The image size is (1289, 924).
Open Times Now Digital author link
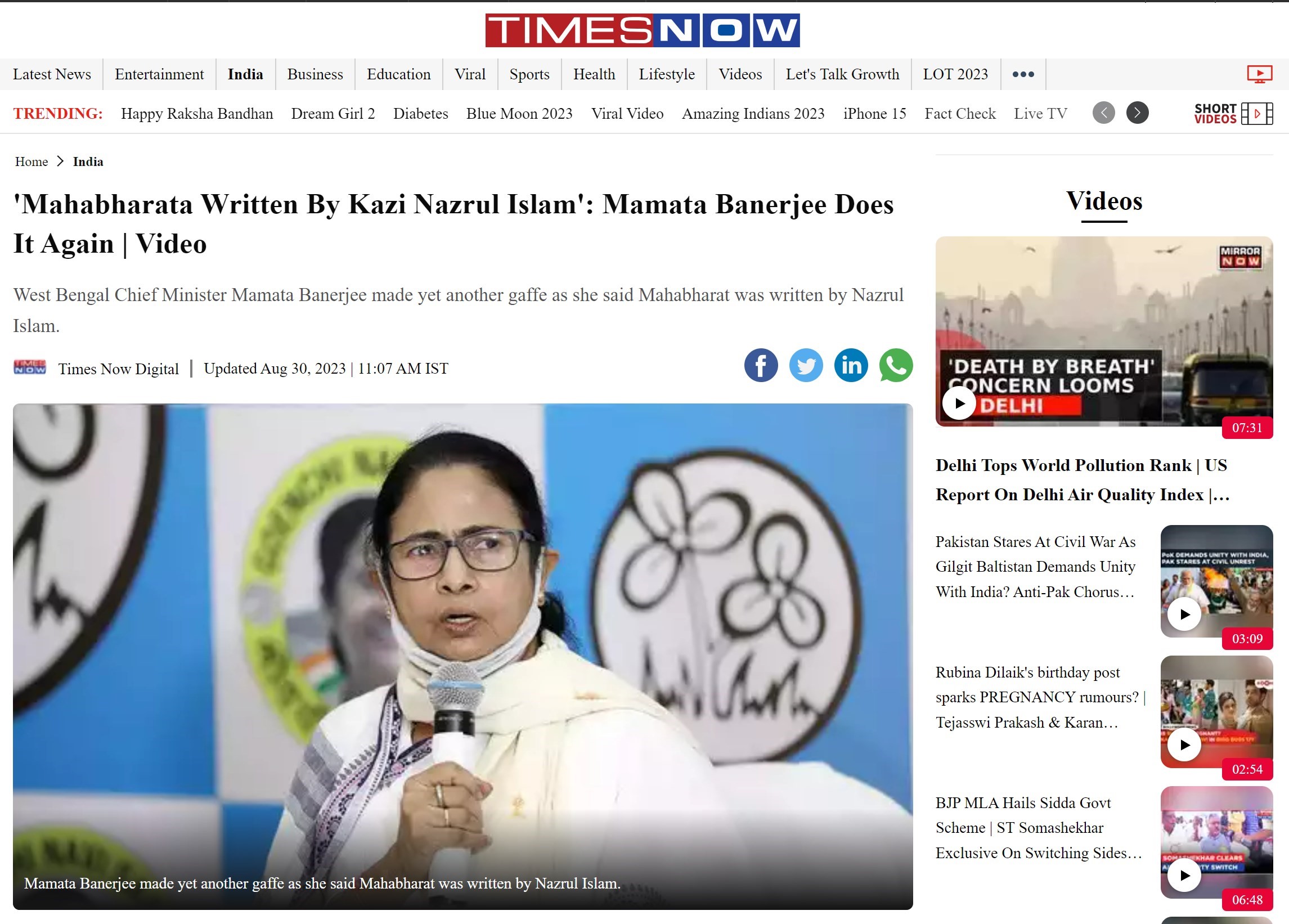(x=118, y=369)
